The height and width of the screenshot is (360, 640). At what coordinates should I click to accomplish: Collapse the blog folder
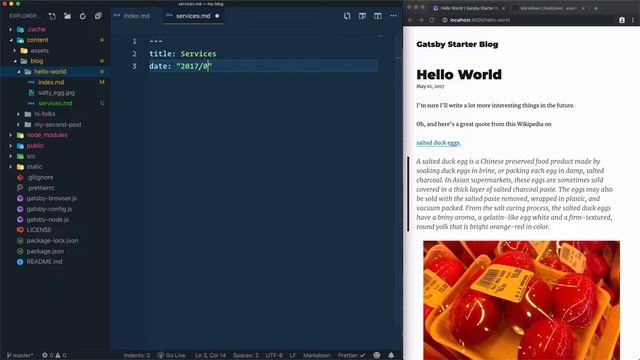pos(15,61)
